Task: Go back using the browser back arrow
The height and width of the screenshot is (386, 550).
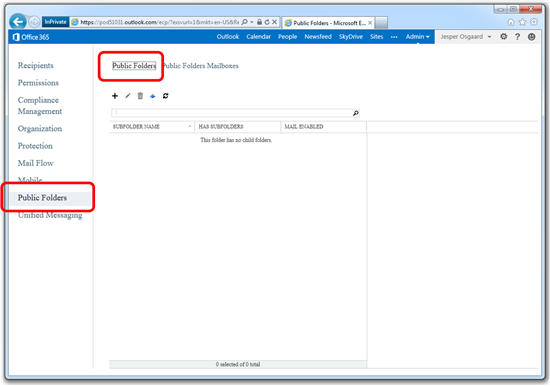Action: pos(18,22)
